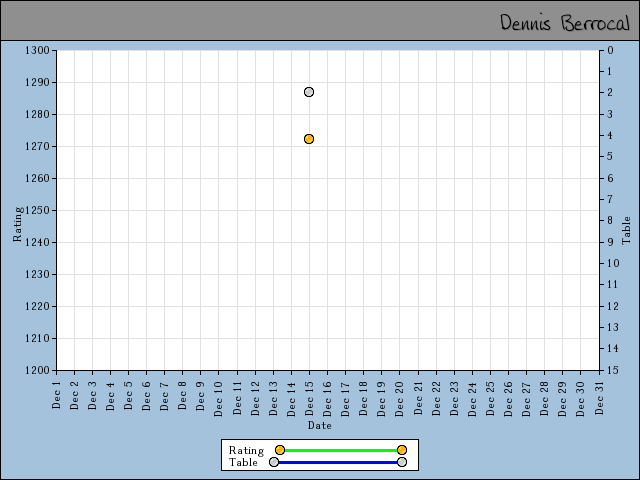640x480 pixels.
Task: Click the left grey marker in legend
Action: pyautogui.click(x=274, y=462)
